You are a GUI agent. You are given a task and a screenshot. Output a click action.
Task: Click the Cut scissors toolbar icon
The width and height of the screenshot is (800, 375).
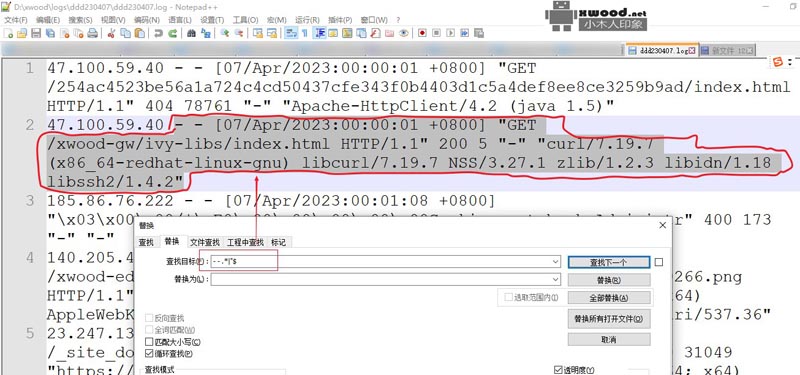click(x=110, y=33)
